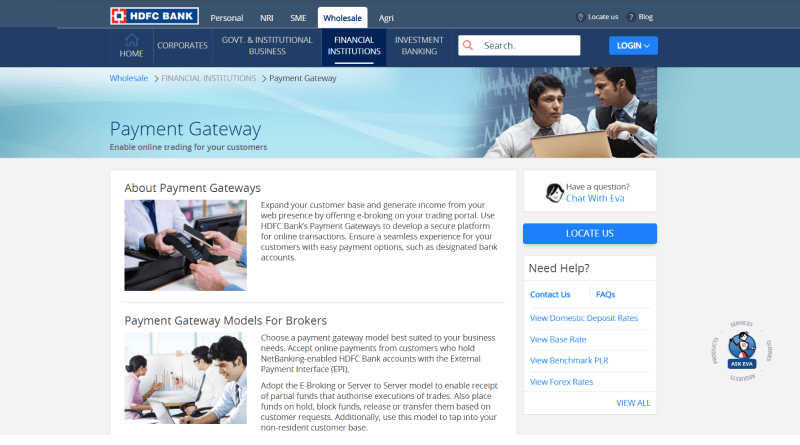Open Contact Us link
This screenshot has width=800, height=445.
[x=550, y=294]
